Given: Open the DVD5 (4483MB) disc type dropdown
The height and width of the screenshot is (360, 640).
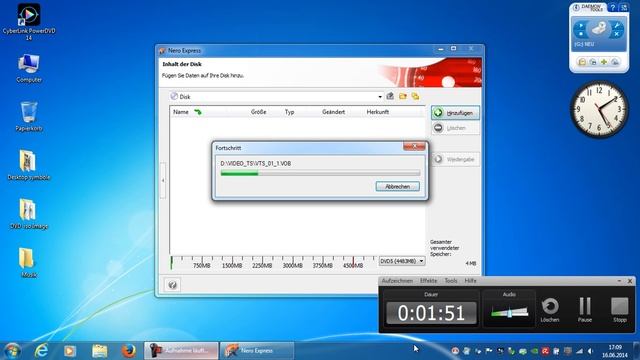Looking at the screenshot, I should pyautogui.click(x=402, y=261).
